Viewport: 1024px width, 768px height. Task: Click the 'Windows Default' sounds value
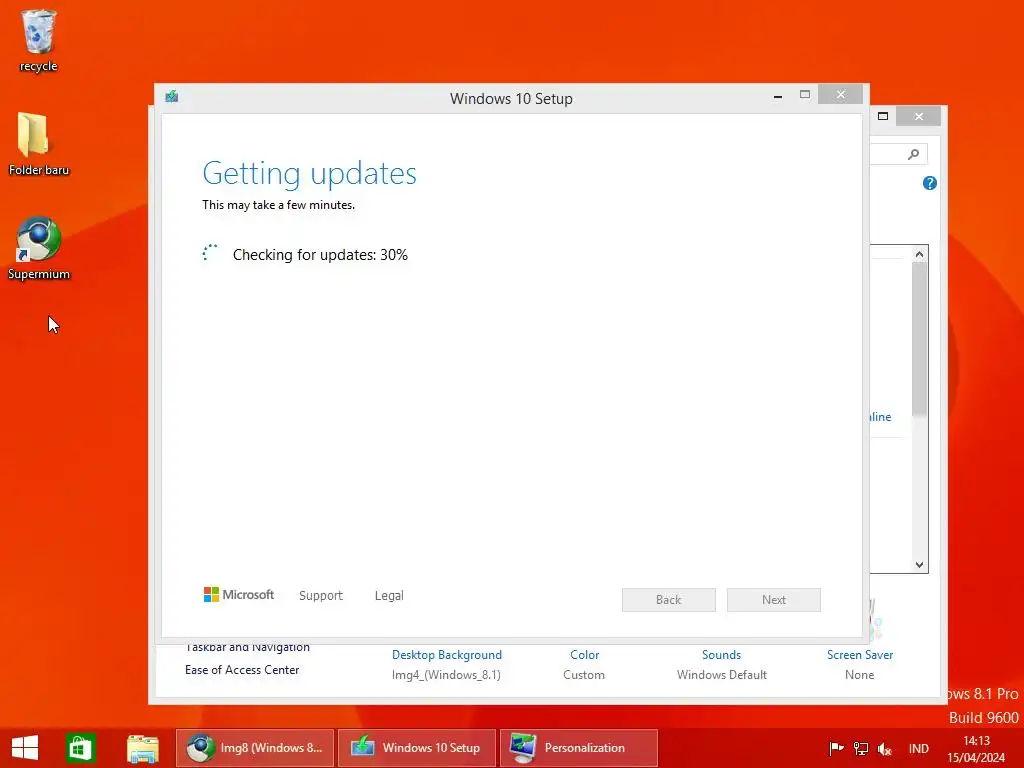click(722, 675)
